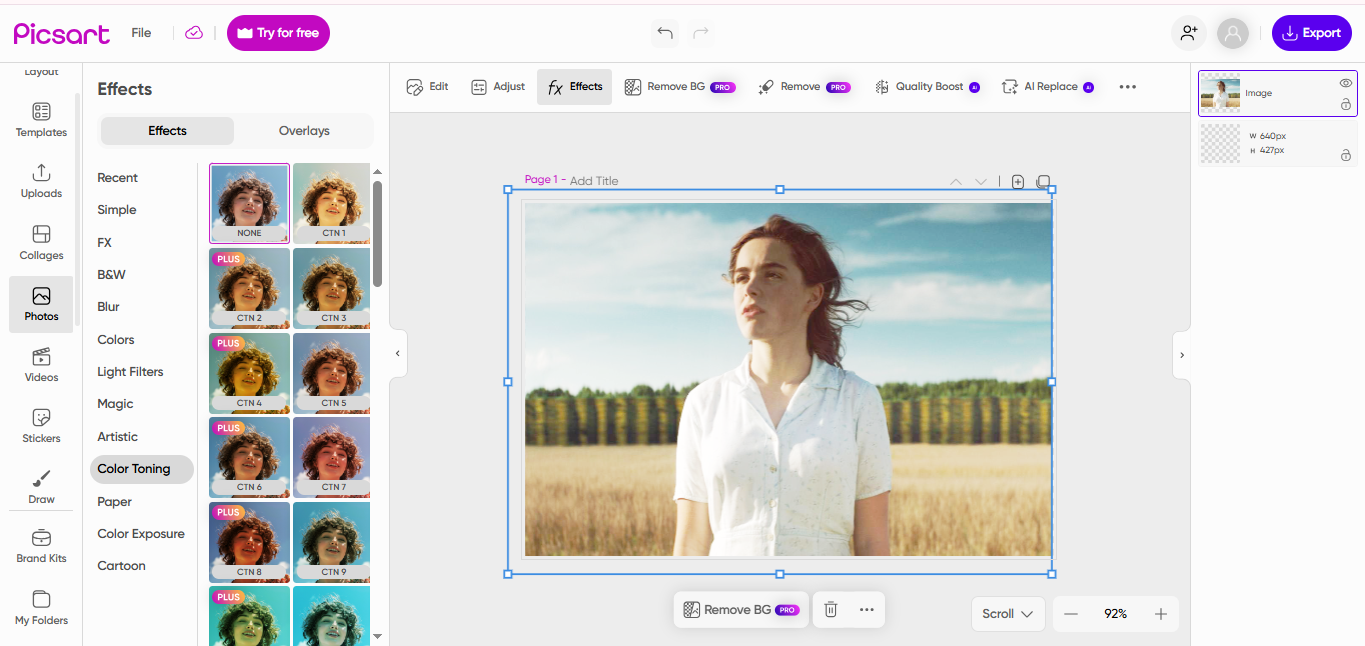Select the Recent effects category
Viewport: 1365px width, 646px height.
point(118,178)
